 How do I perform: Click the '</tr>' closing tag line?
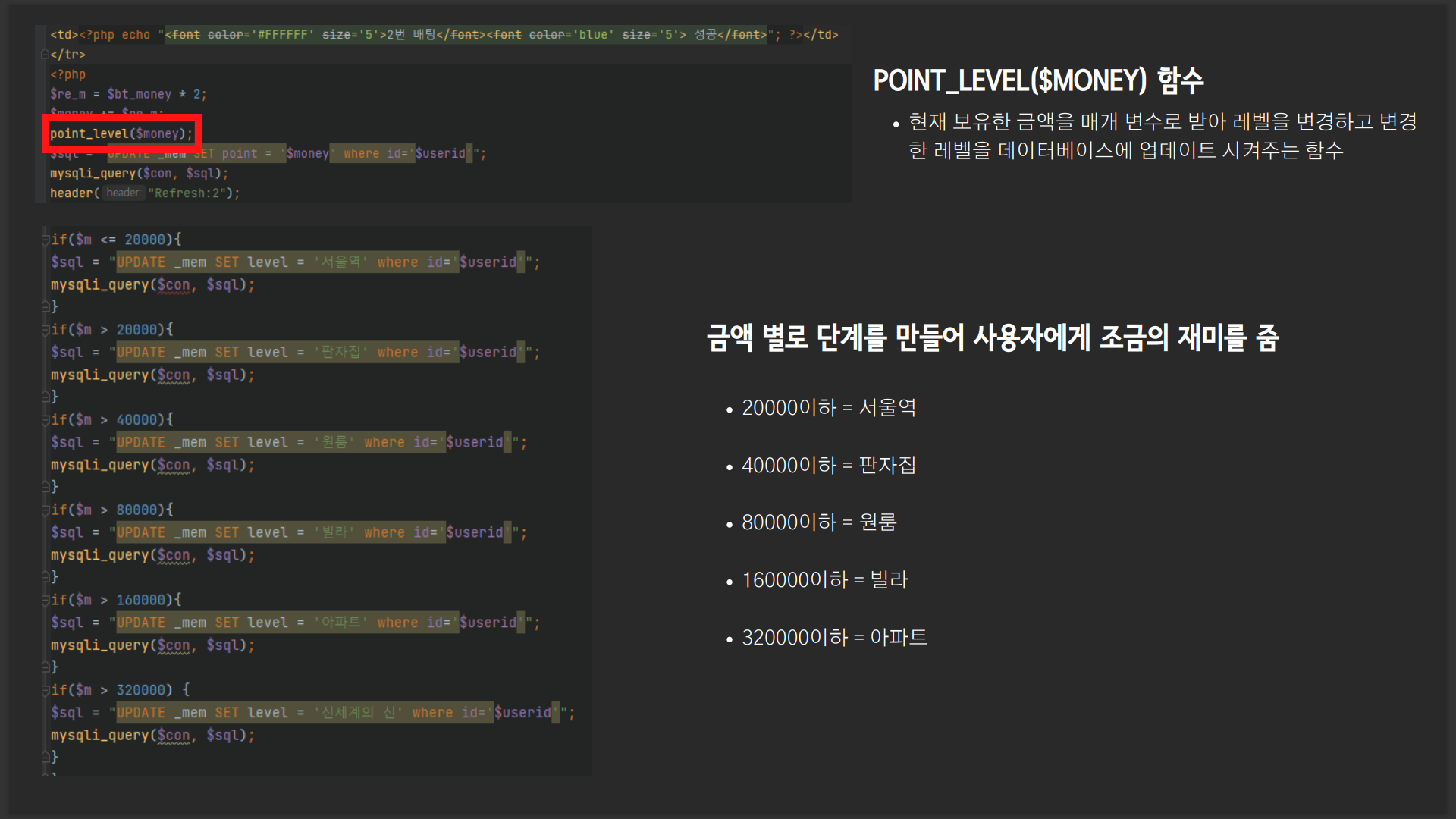point(67,55)
